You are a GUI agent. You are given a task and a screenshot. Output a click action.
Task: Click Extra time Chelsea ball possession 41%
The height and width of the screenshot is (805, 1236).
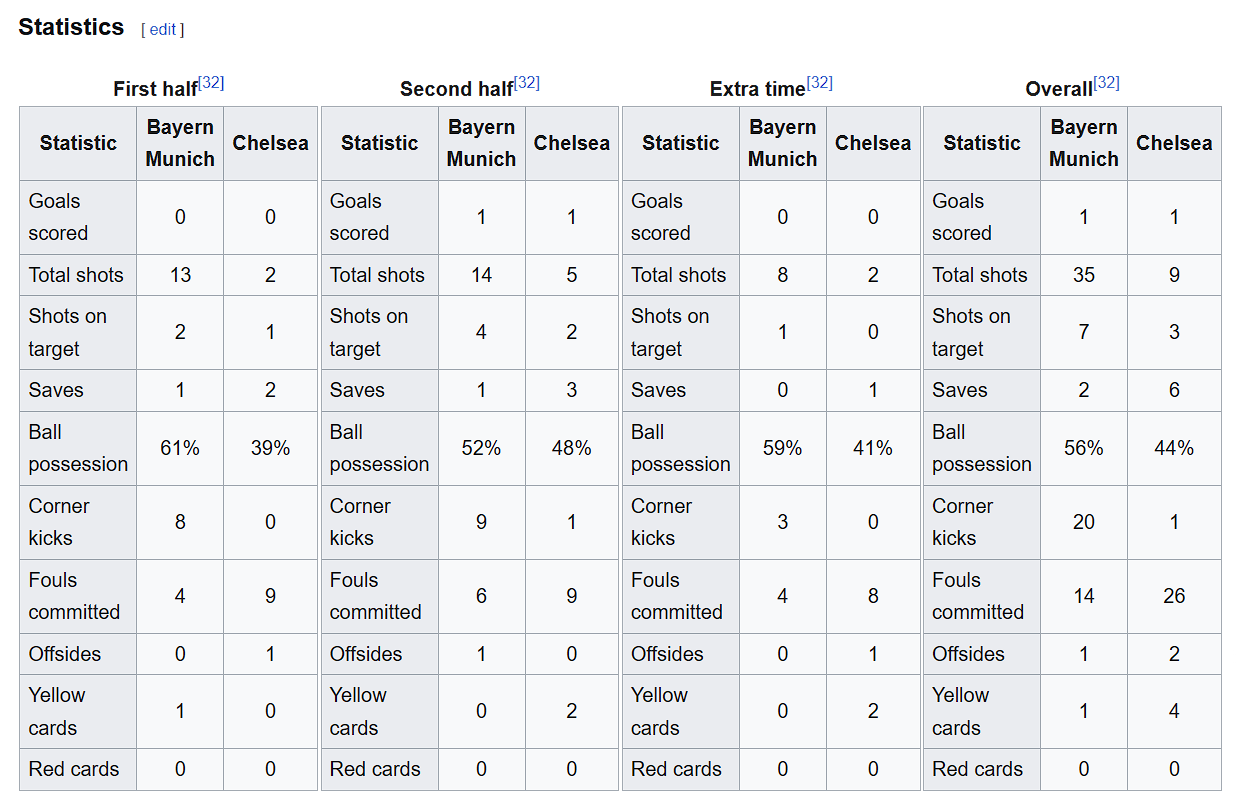(873, 448)
